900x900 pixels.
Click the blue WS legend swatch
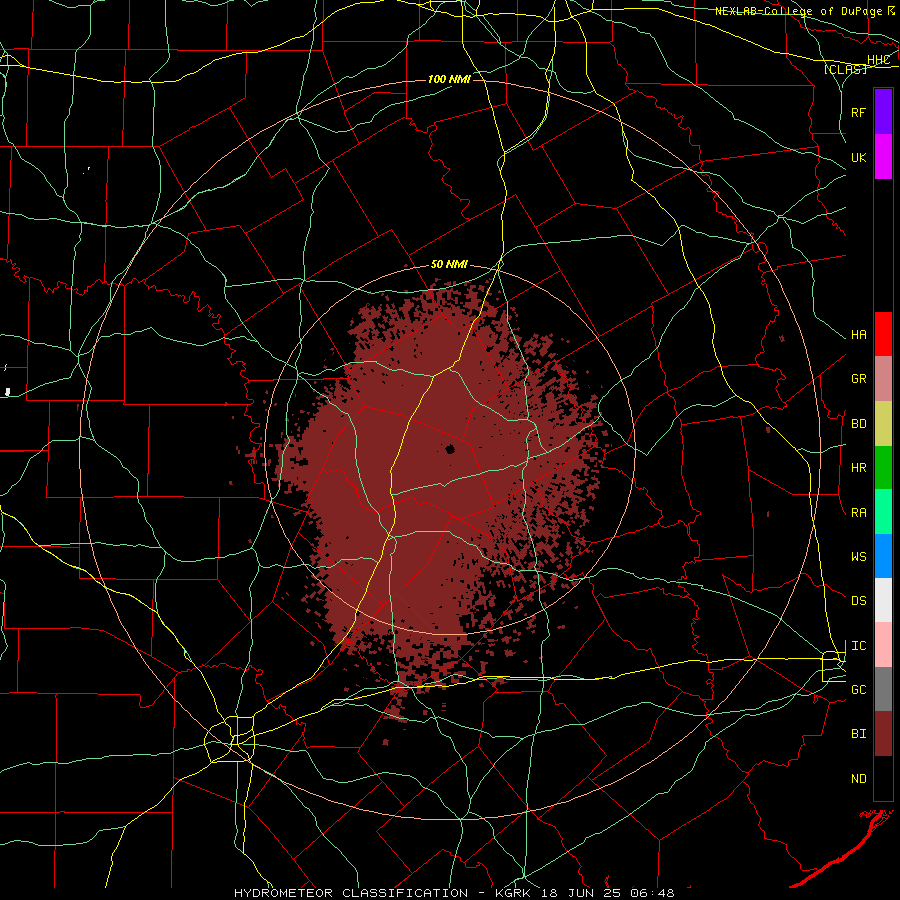click(x=883, y=556)
